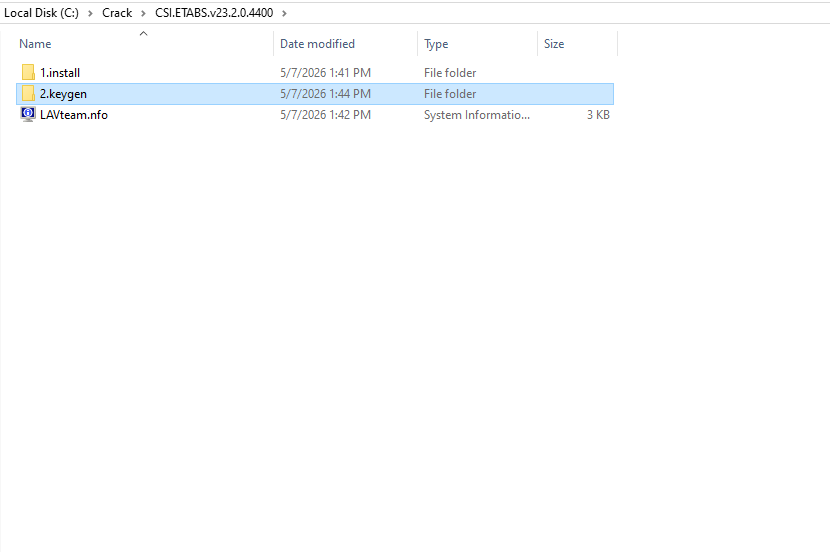This screenshot has width=830, height=552.
Task: Select the 2.keygen folder name
Action: click(64, 94)
